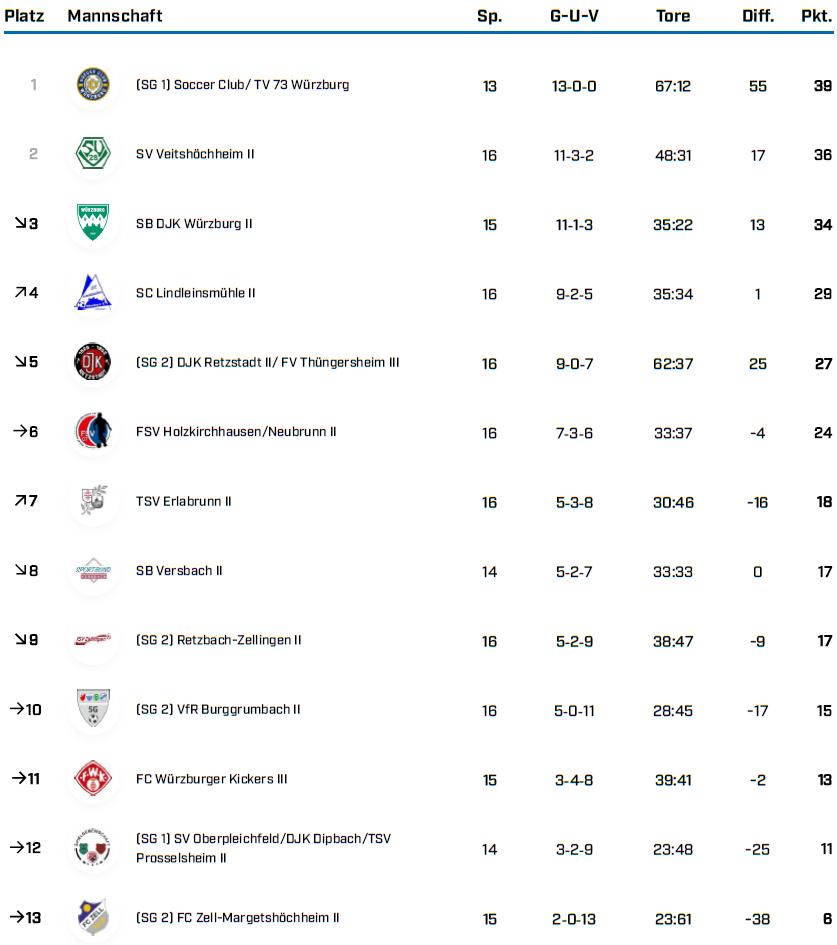837x945 pixels.
Task: Click the Soccer Club/TV 73 Würzburg crest
Action: 93,86
